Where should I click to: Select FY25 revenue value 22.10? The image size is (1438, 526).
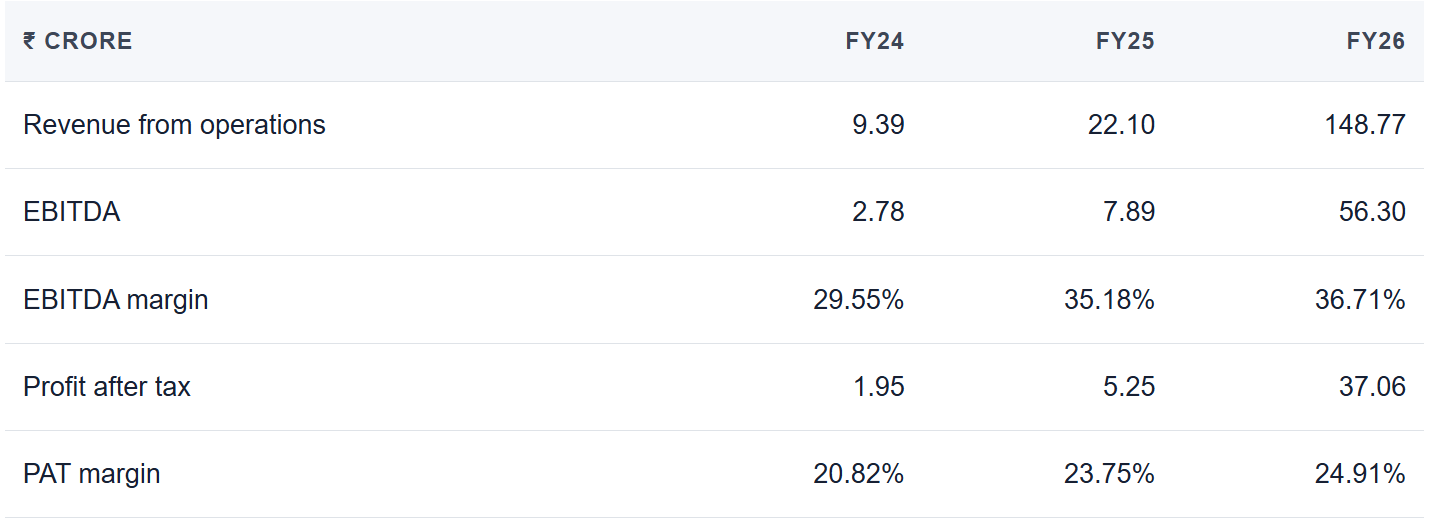1121,125
